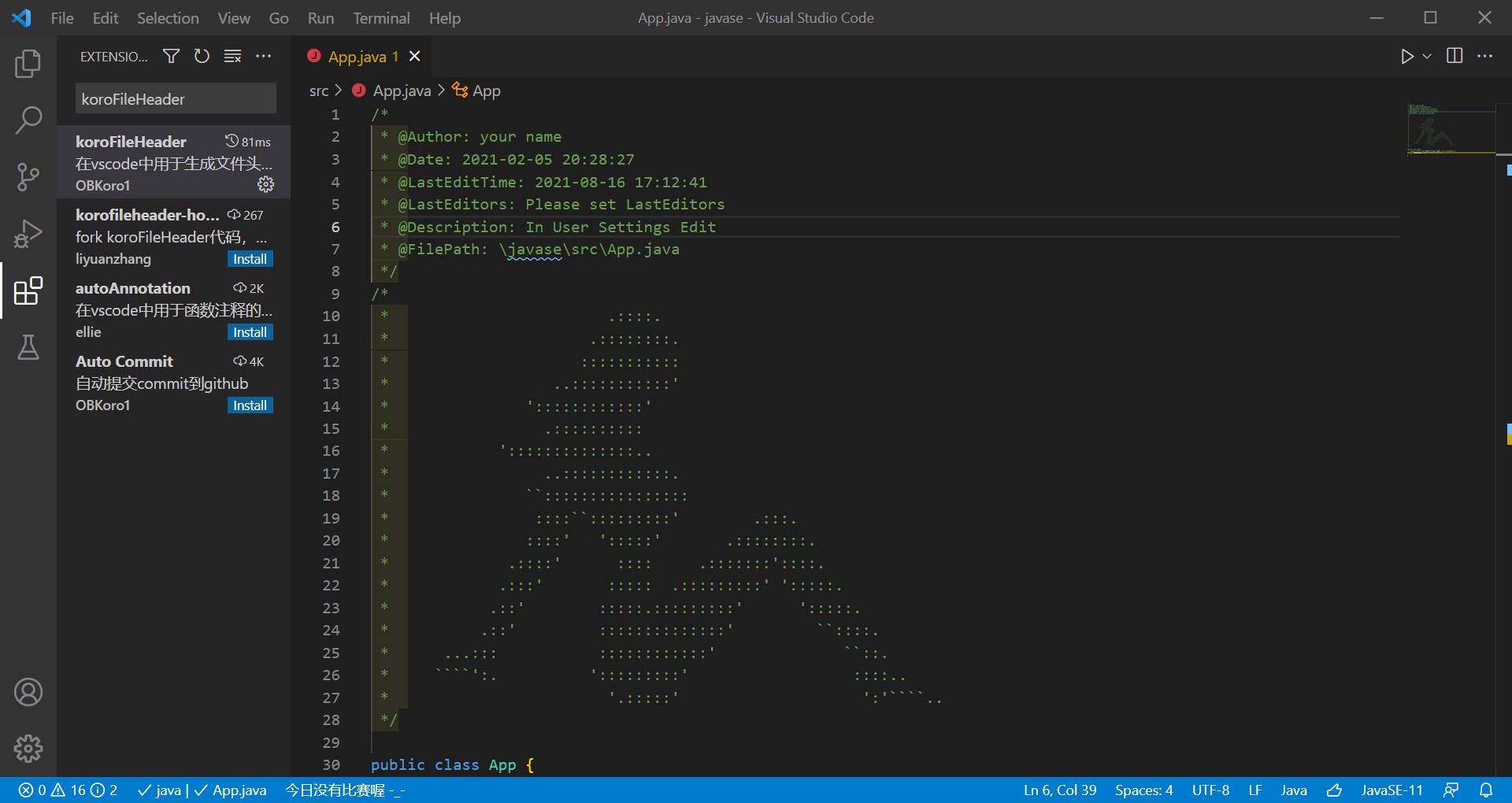Go to line via Ln 6, Col 39
This screenshot has height=803, width=1512.
click(x=1060, y=790)
